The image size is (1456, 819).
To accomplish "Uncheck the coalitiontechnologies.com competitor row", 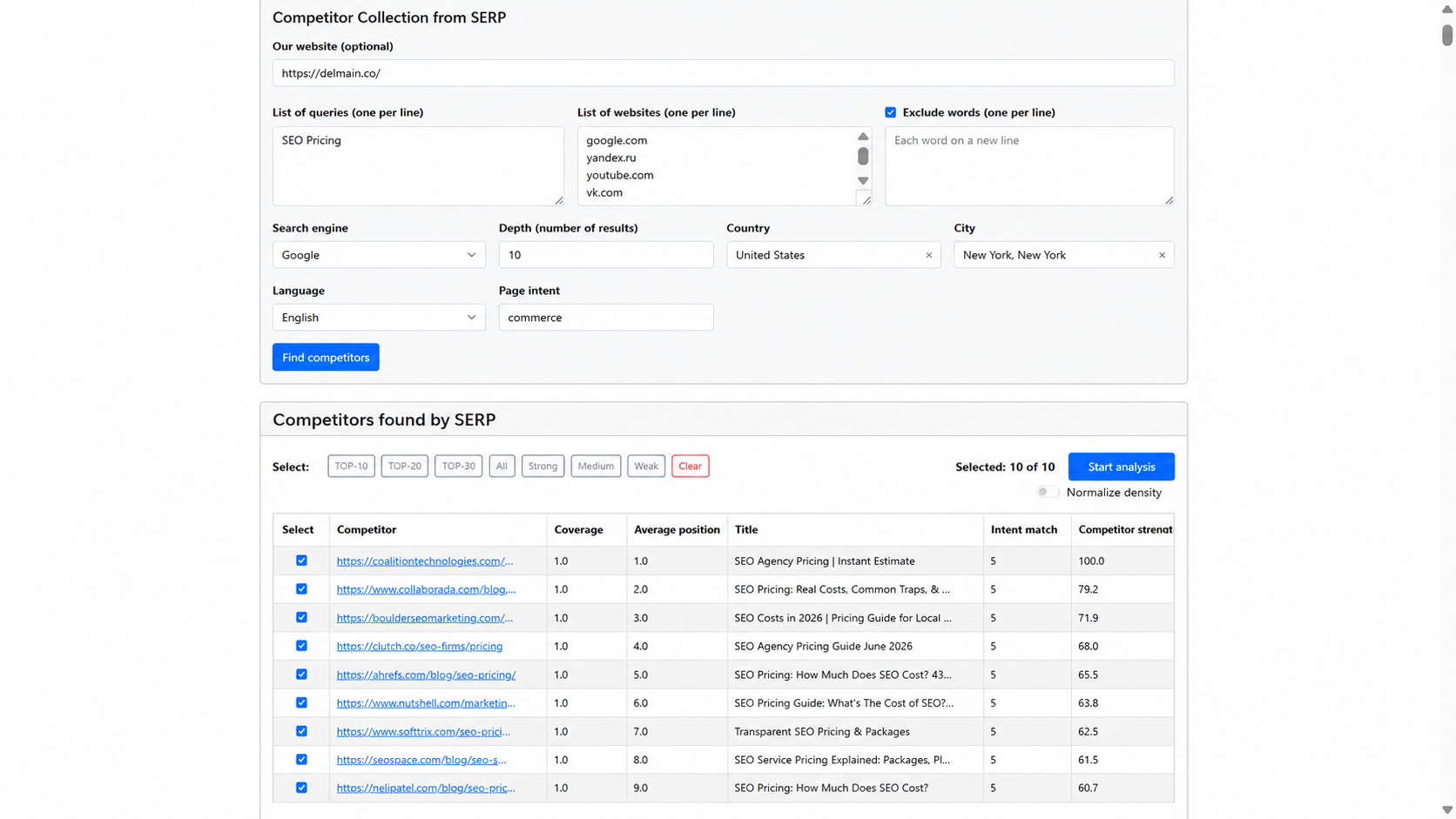I will click(x=301, y=561).
